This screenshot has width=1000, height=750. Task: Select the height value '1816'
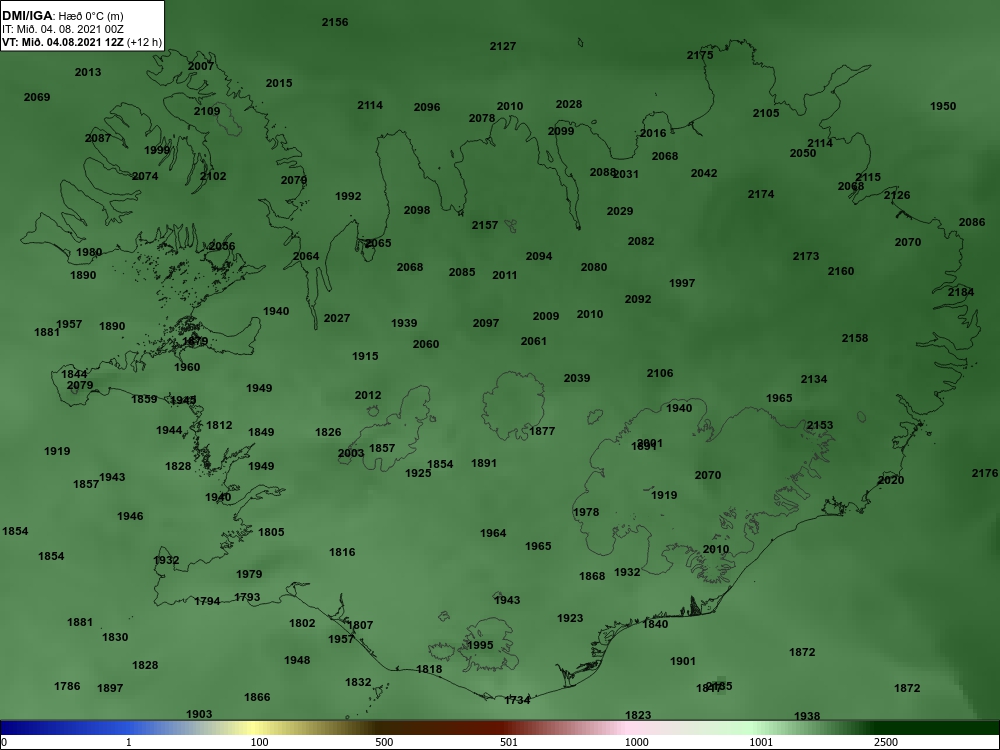tap(342, 552)
